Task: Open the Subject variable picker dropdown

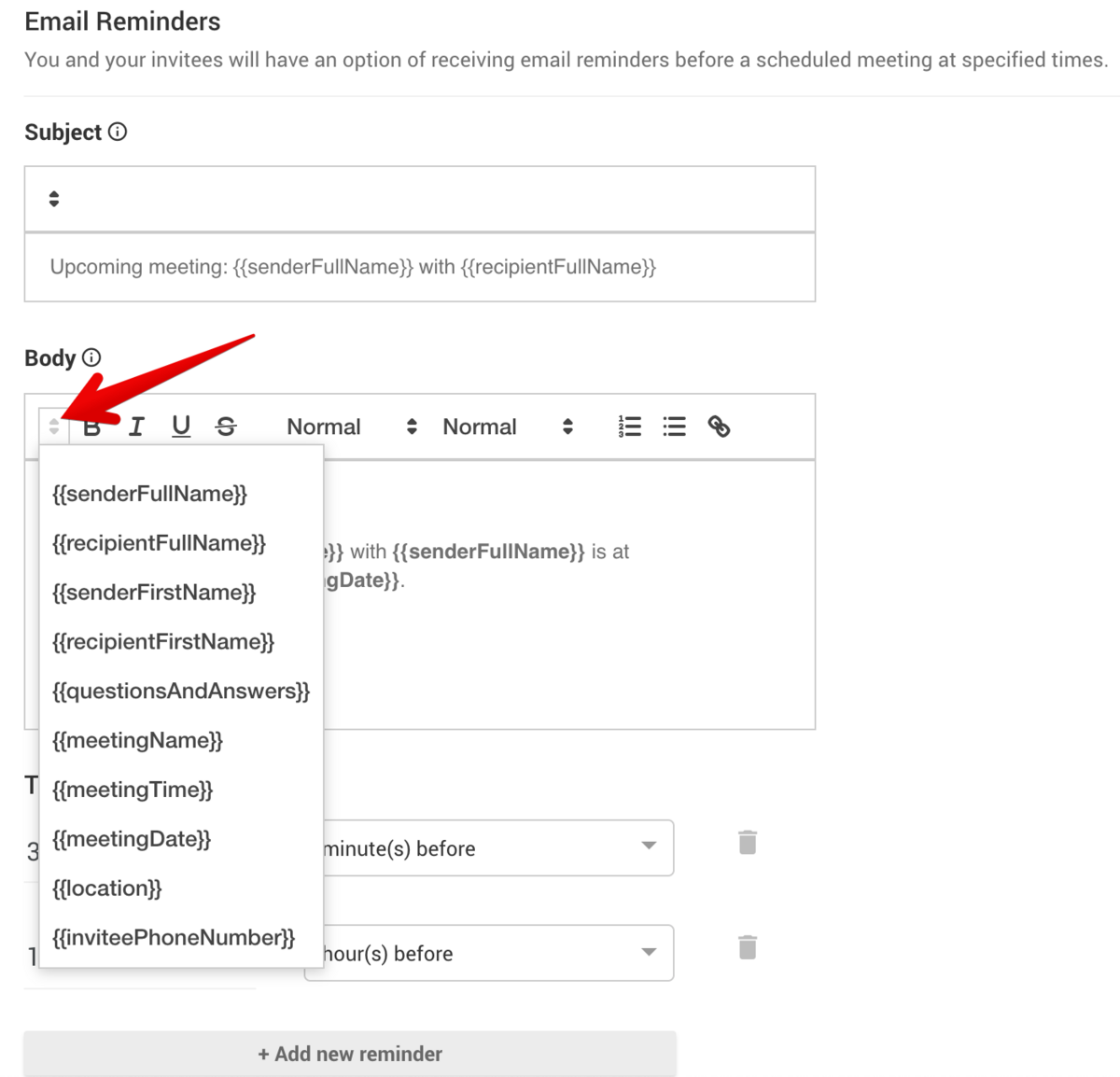Action: (54, 199)
